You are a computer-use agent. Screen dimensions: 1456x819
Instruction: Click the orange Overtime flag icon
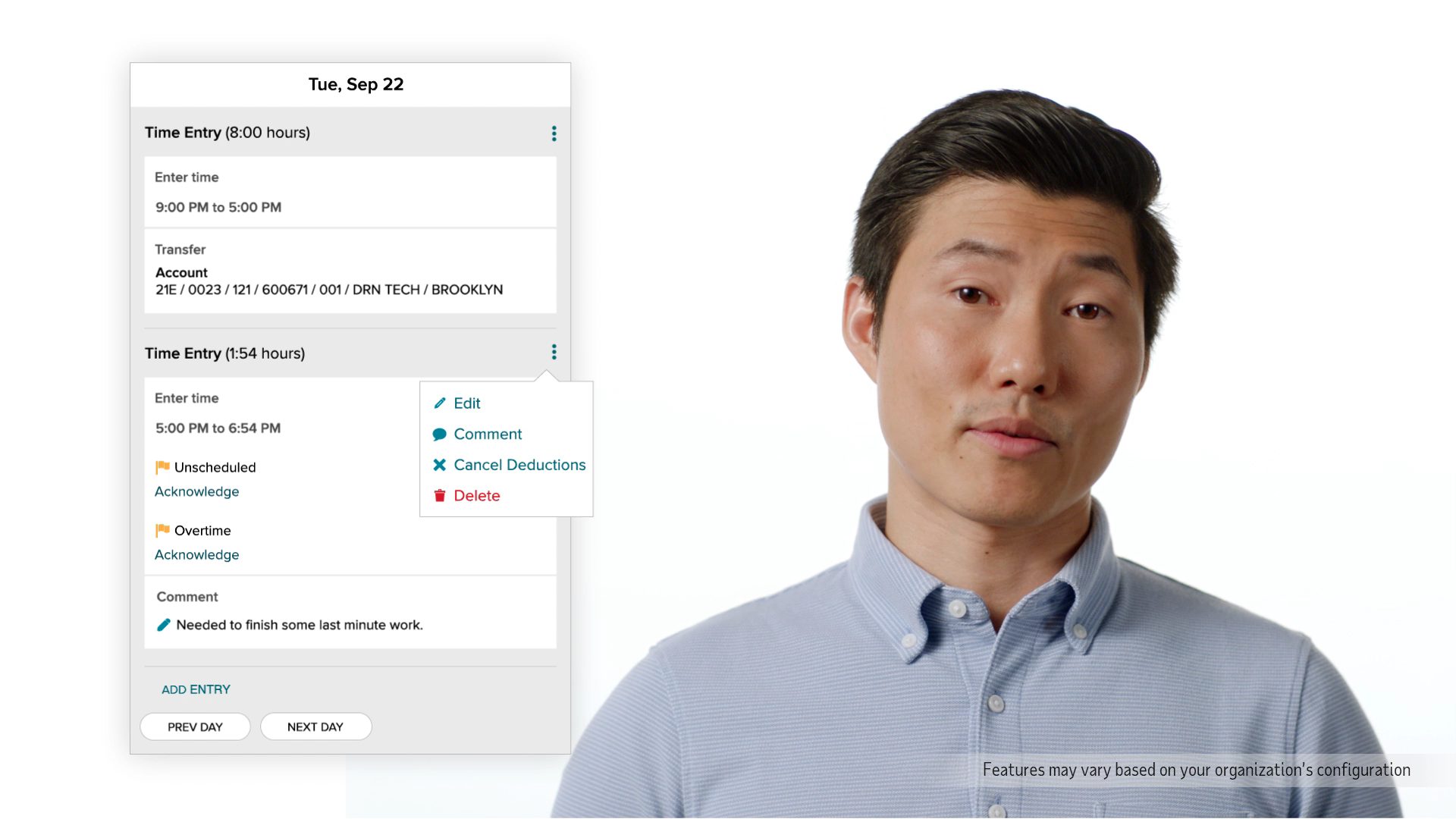[162, 530]
